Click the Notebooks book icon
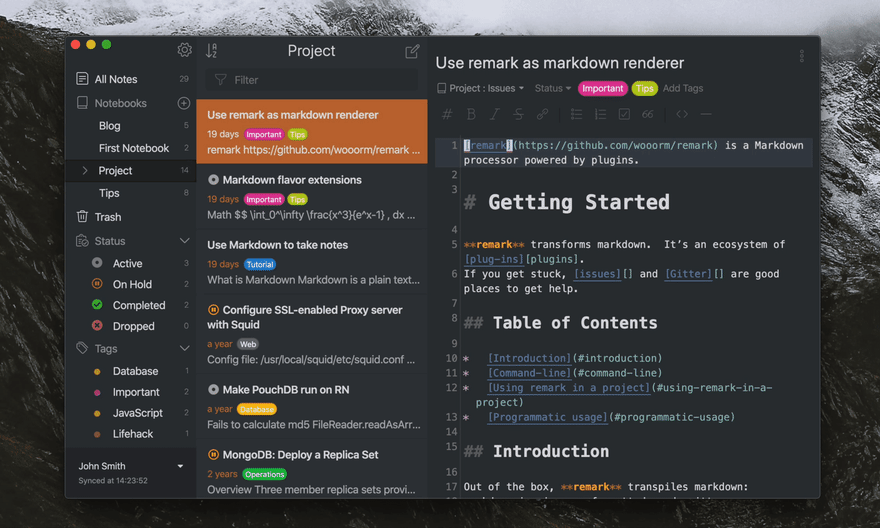Image resolution: width=880 pixels, height=528 pixels. point(82,103)
